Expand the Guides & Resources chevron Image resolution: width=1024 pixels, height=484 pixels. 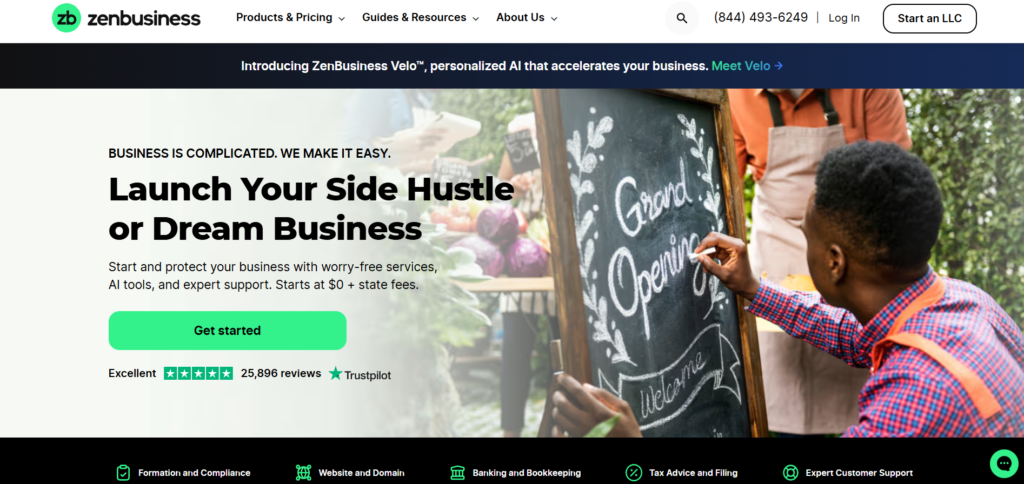(x=475, y=19)
